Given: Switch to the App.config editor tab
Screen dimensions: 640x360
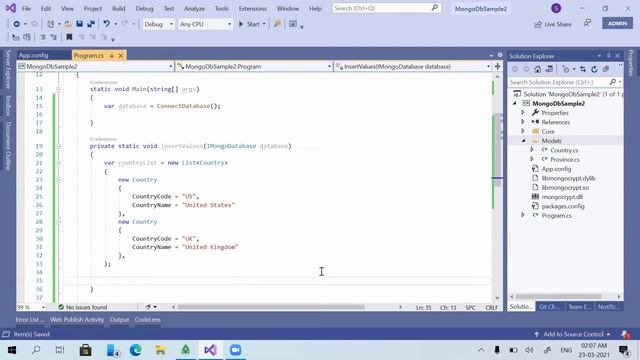Looking at the screenshot, I should click(x=33, y=56).
